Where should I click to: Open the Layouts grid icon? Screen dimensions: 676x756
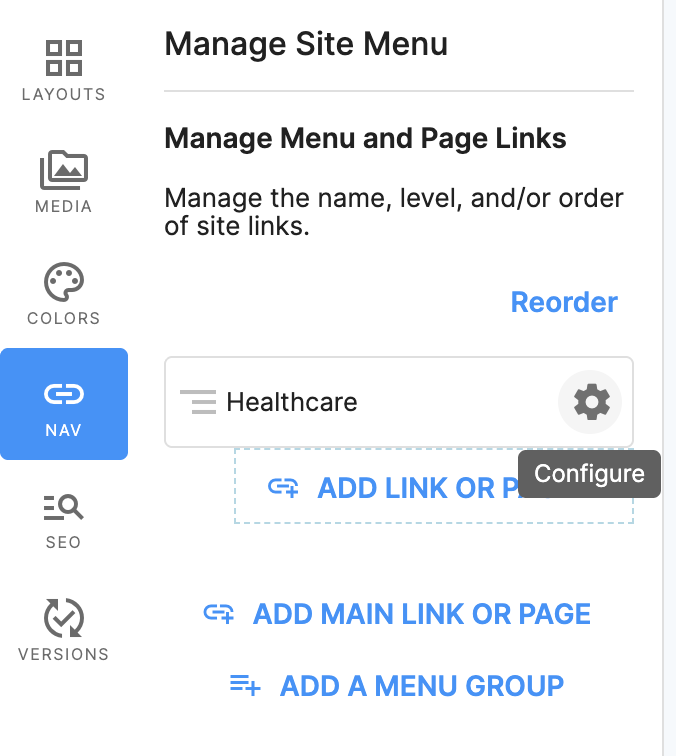pyautogui.click(x=64, y=58)
